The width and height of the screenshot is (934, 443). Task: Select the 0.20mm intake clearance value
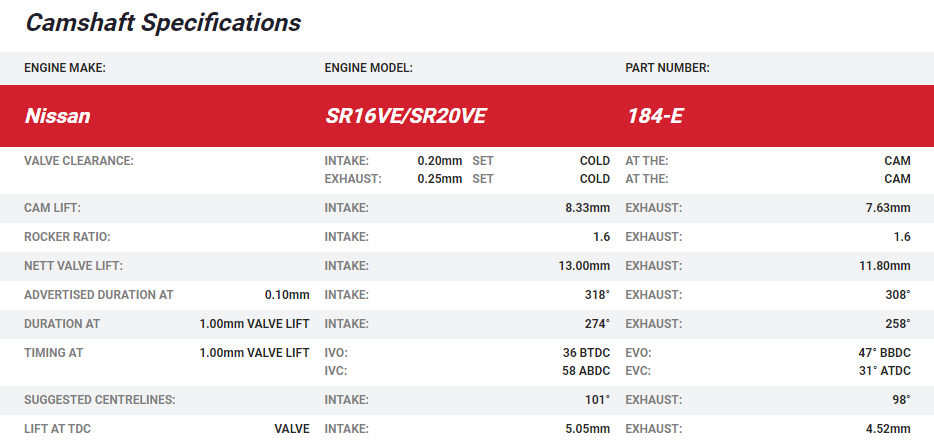pyautogui.click(x=439, y=161)
